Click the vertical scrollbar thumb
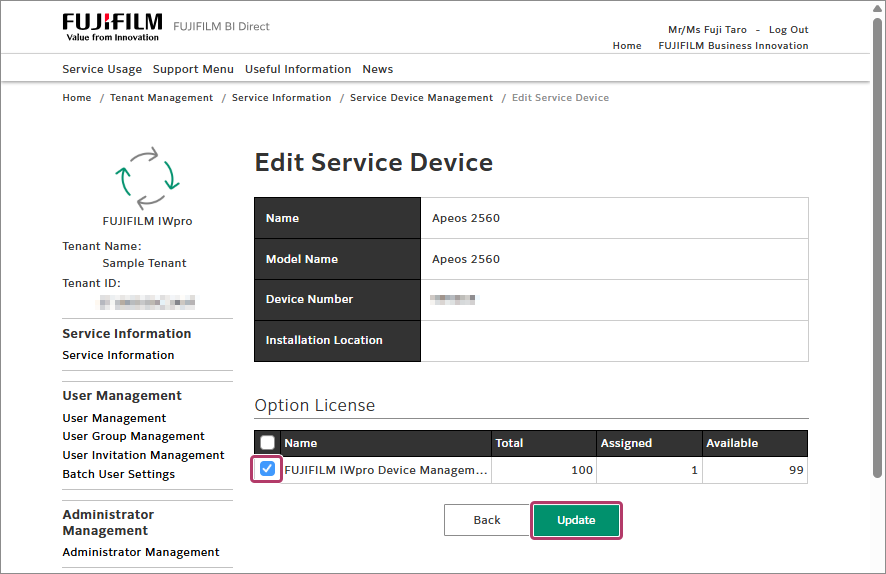Viewport: 886px width, 574px height. (877, 247)
